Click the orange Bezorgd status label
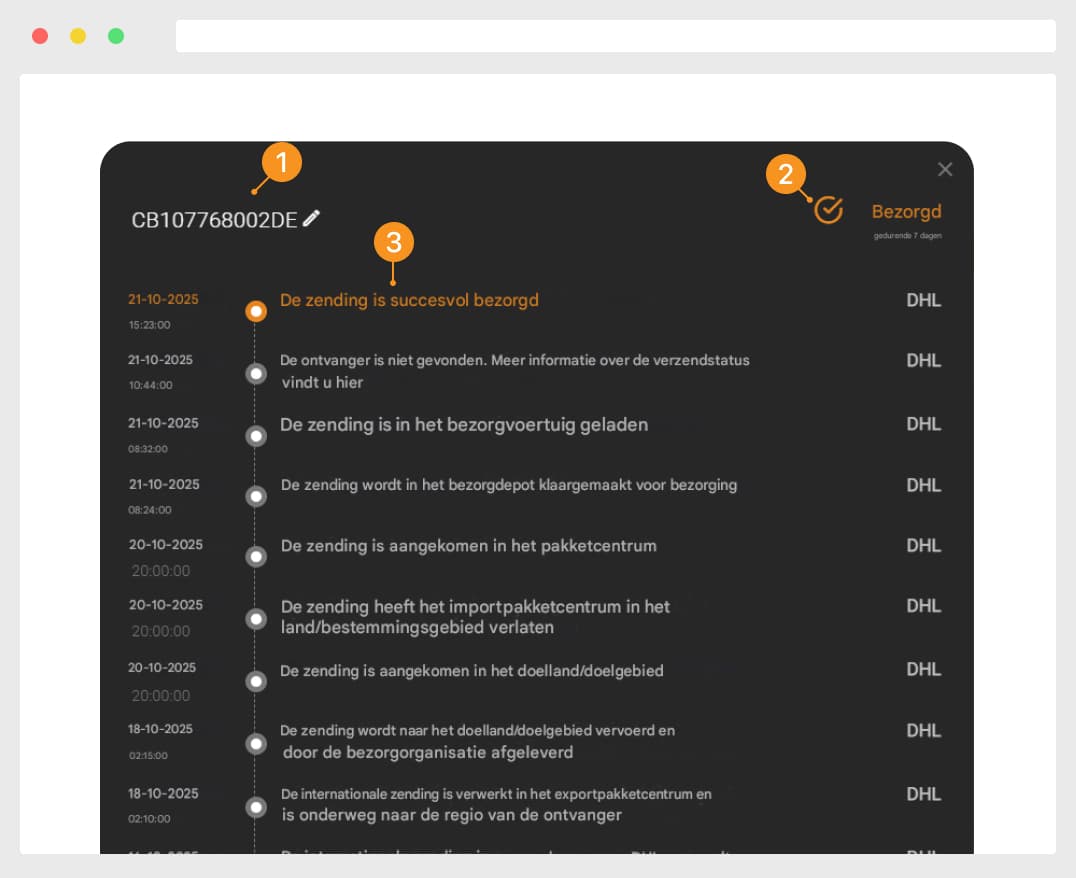1076x878 pixels. 906,212
